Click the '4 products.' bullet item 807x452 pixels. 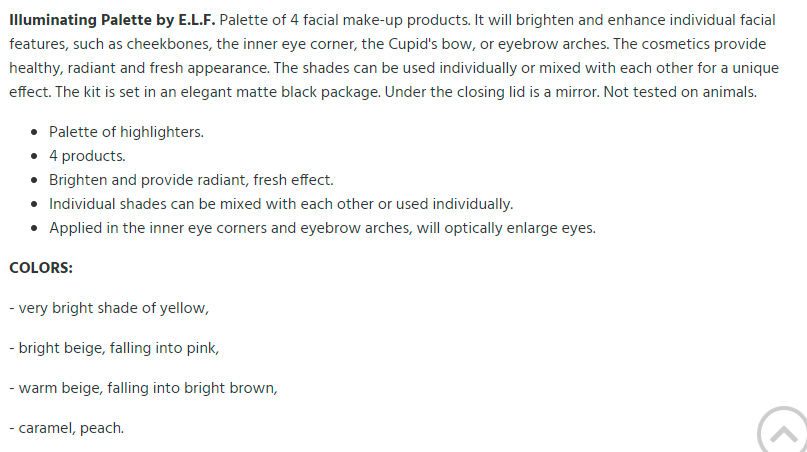click(87, 156)
